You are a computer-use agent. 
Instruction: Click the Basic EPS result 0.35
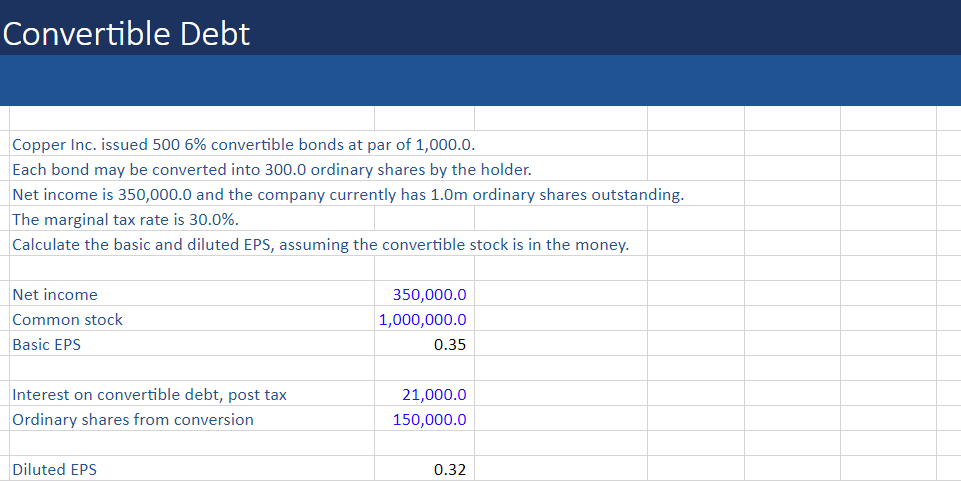click(450, 345)
